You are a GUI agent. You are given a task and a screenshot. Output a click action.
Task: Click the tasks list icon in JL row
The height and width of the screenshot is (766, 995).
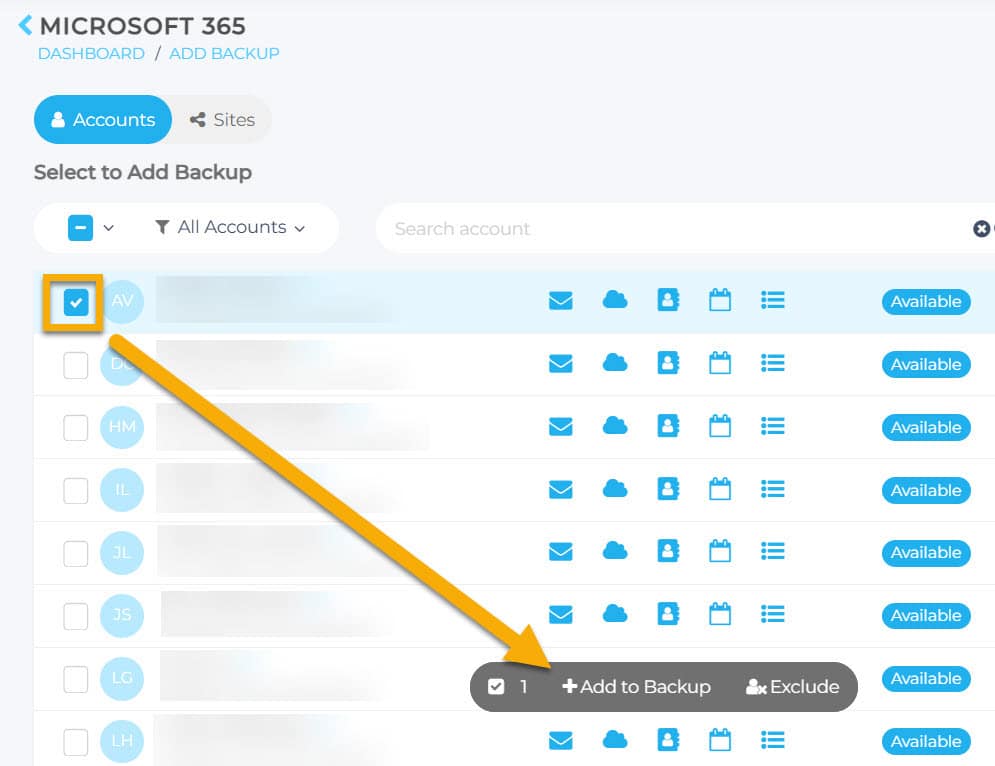pyautogui.click(x=773, y=551)
